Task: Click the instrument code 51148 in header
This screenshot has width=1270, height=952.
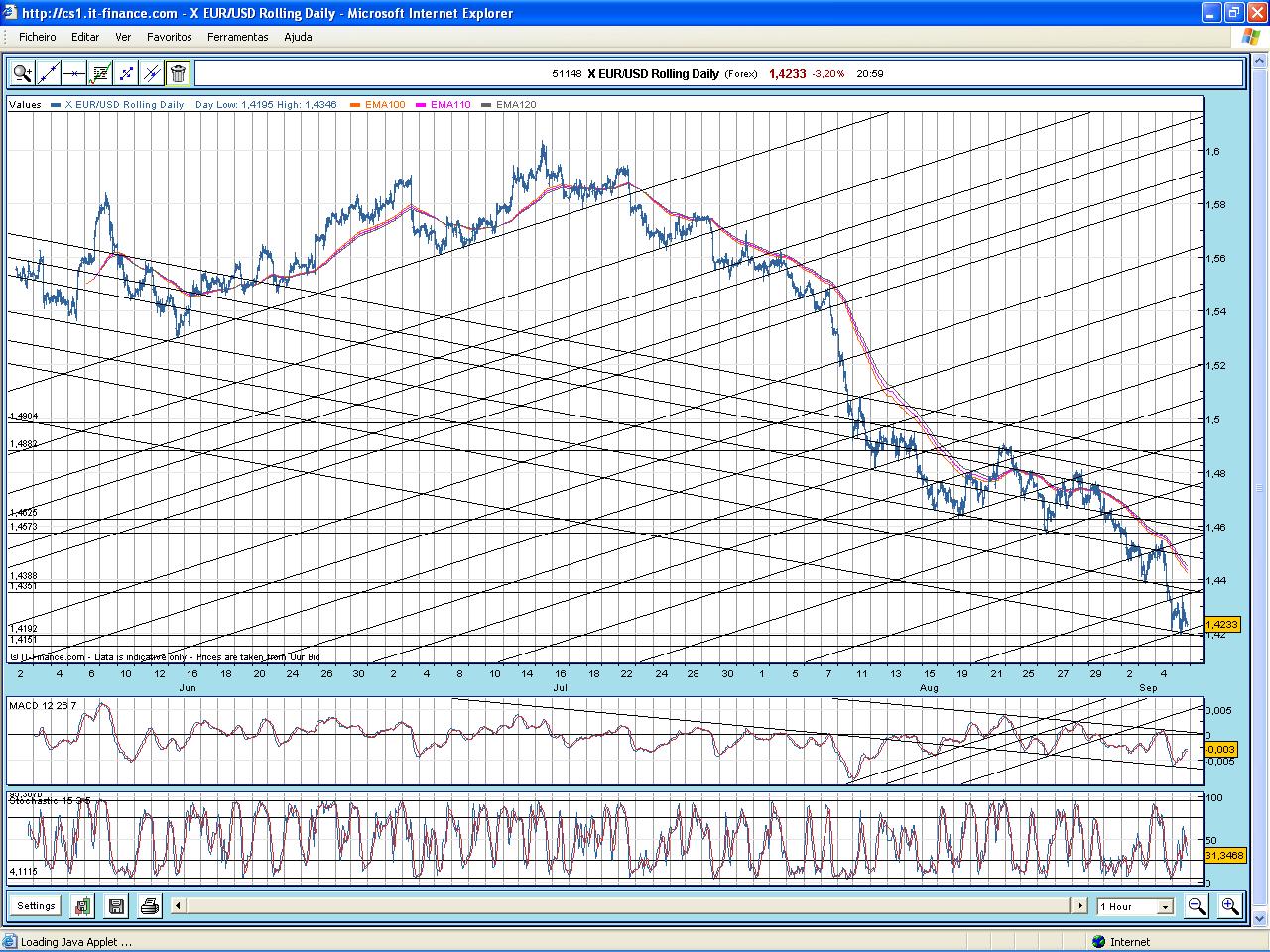Action: (567, 74)
